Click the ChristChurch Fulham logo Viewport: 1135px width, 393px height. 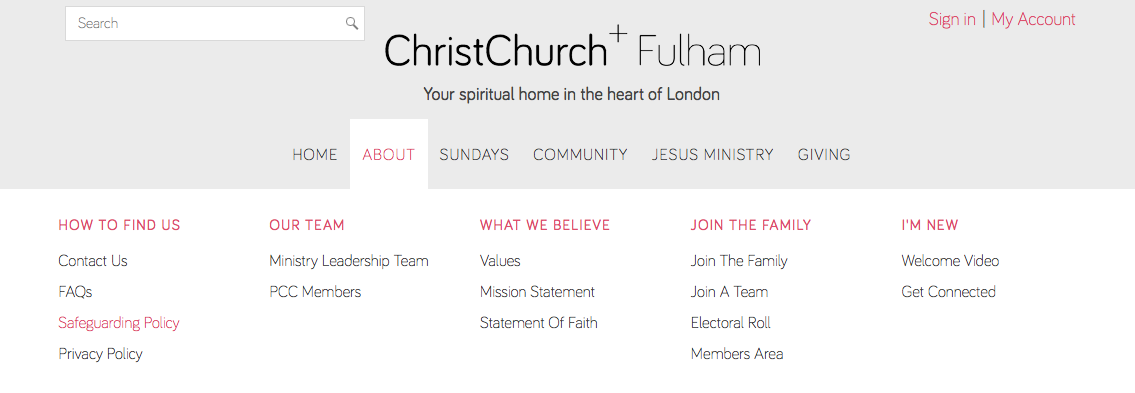point(573,49)
